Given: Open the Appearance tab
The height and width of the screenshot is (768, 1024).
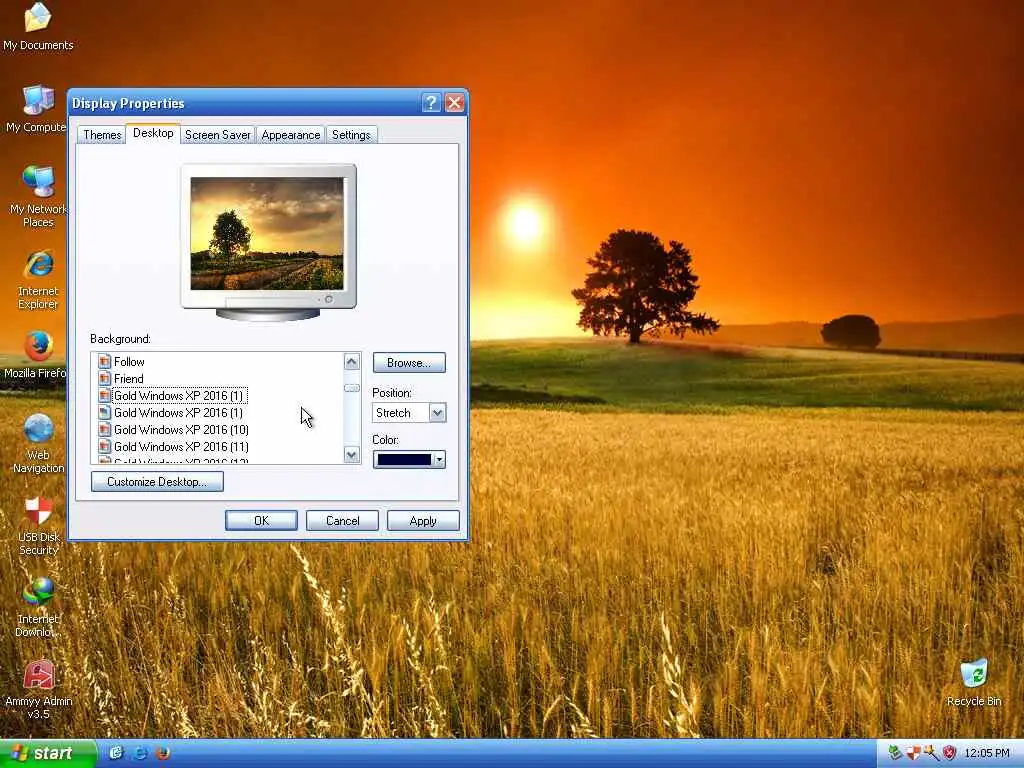Looking at the screenshot, I should [x=291, y=135].
